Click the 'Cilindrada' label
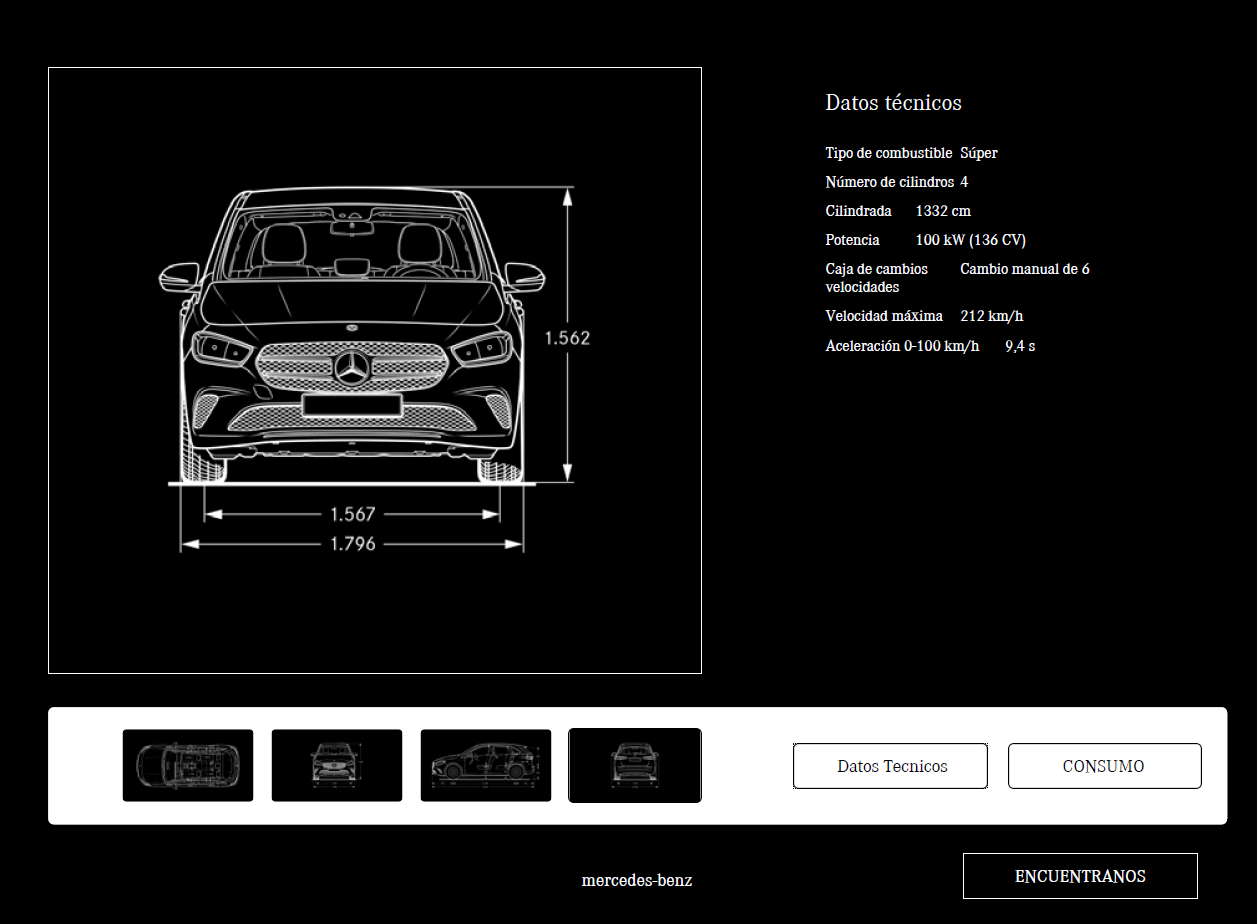 coord(858,211)
